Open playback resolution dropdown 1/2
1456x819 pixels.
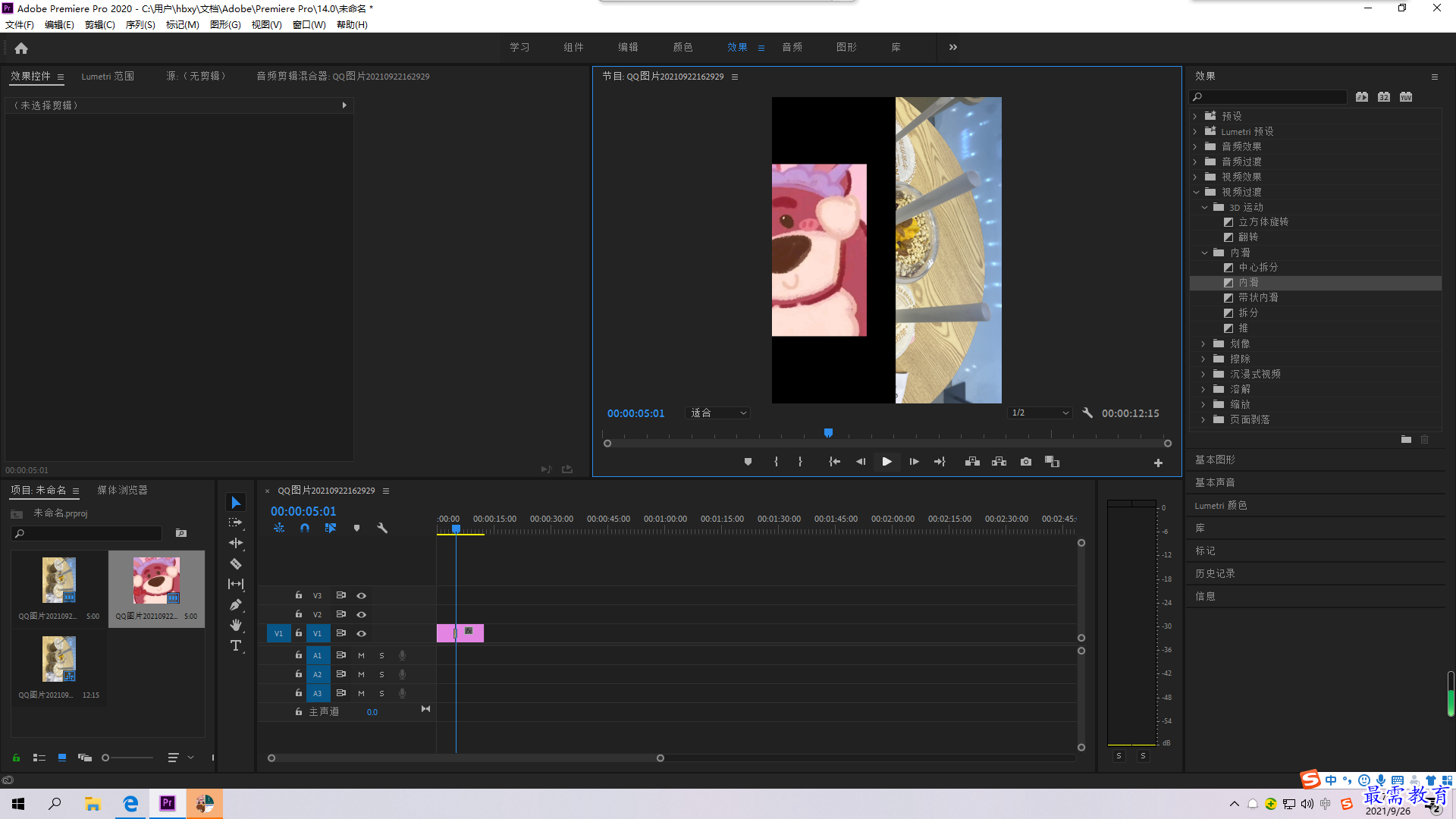(x=1040, y=413)
